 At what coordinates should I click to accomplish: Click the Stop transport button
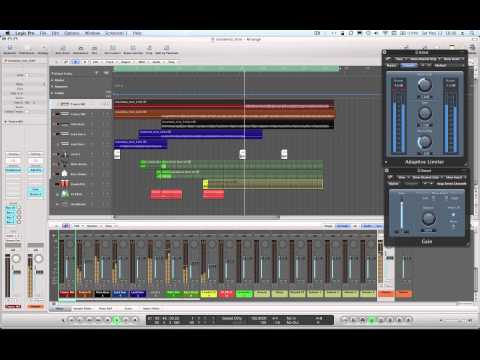pyautogui.click(x=107, y=320)
